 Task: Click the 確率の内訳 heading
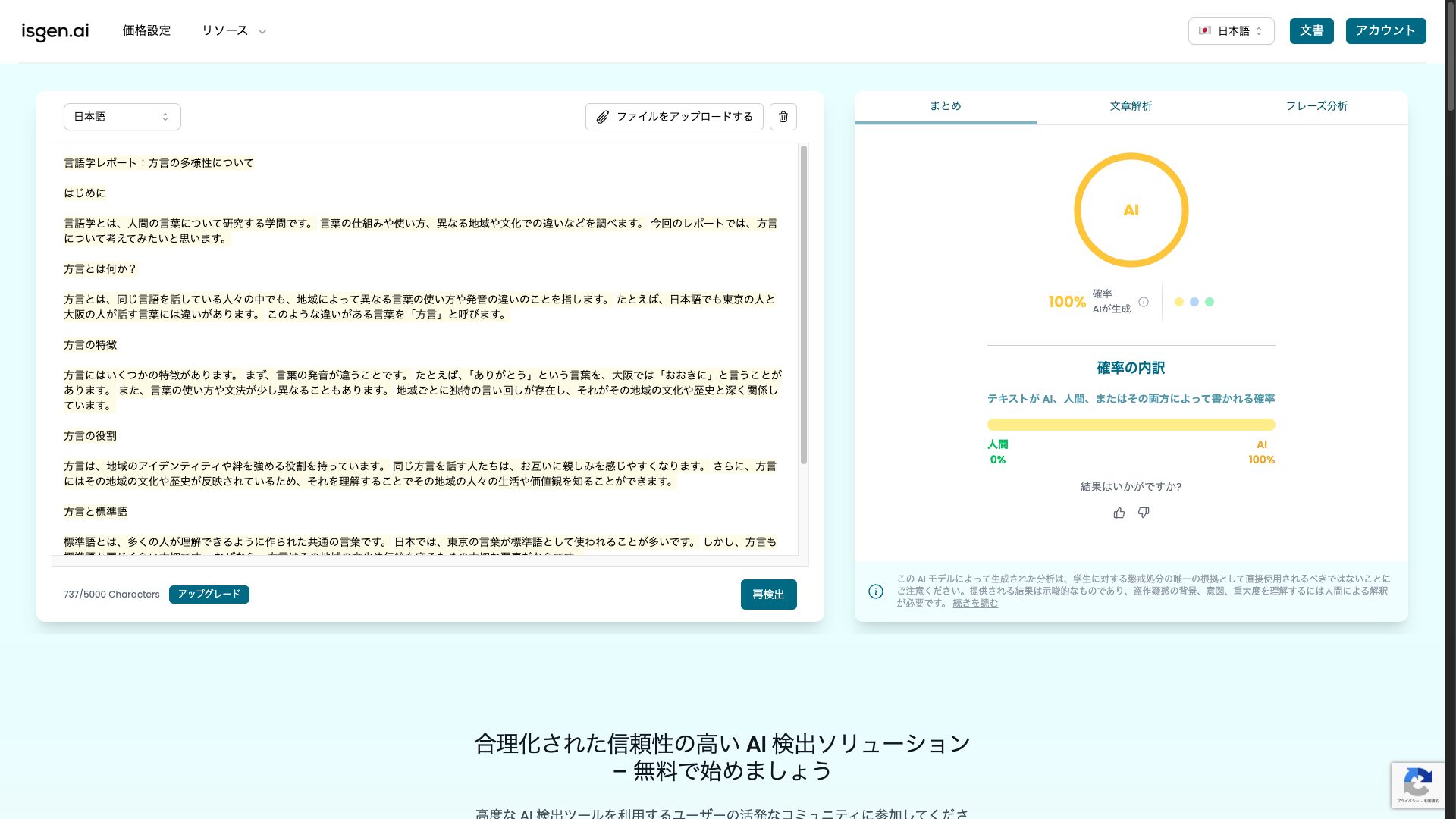pos(1131,368)
